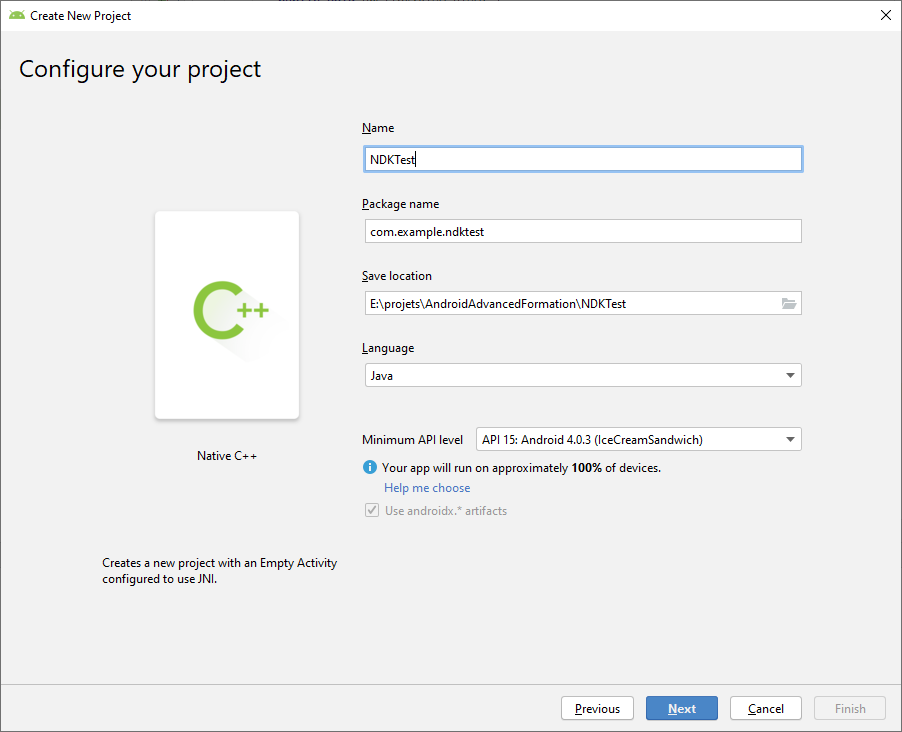Click the Package name label text

click(x=400, y=204)
